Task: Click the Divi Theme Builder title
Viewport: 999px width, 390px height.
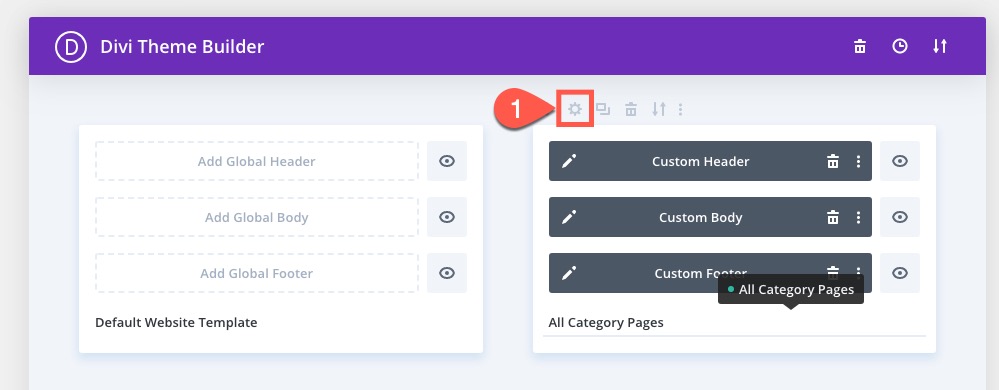Action: [182, 47]
